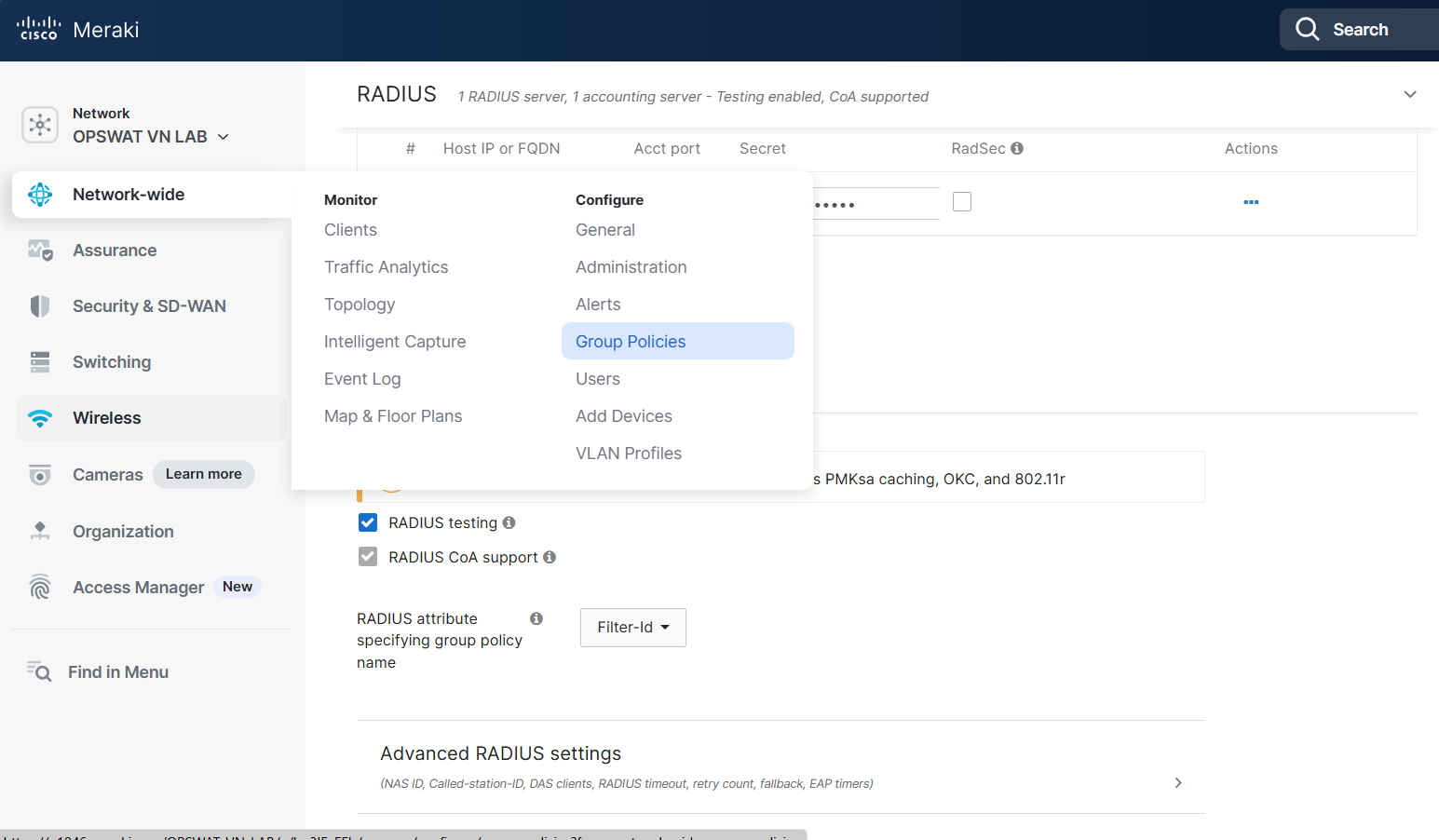Viewport: 1439px width, 840px height.
Task: Click the New badge beside Access Manager
Action: tap(238, 587)
